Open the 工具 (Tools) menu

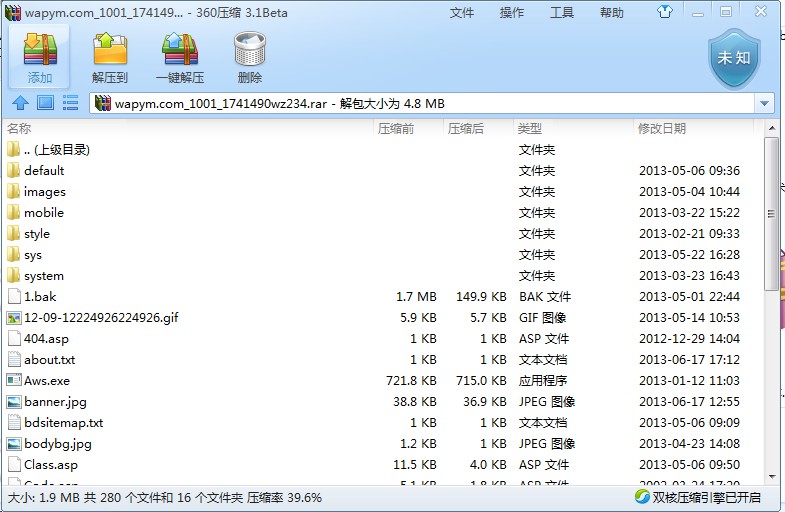click(562, 13)
